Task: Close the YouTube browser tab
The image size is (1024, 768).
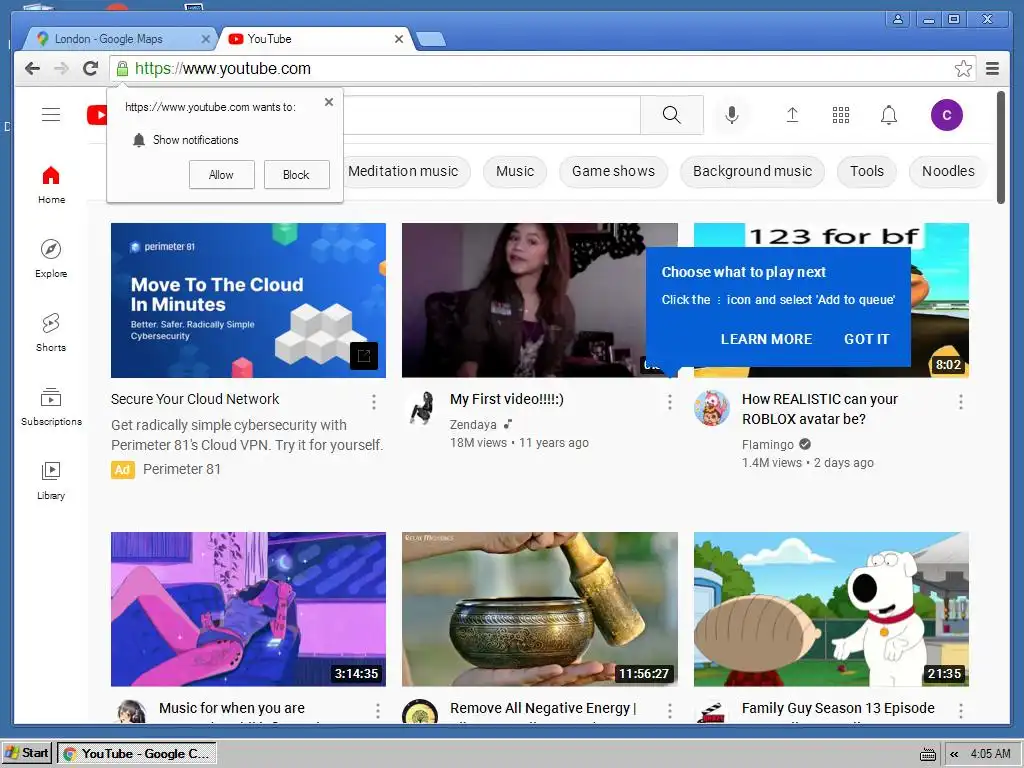Action: [x=398, y=39]
